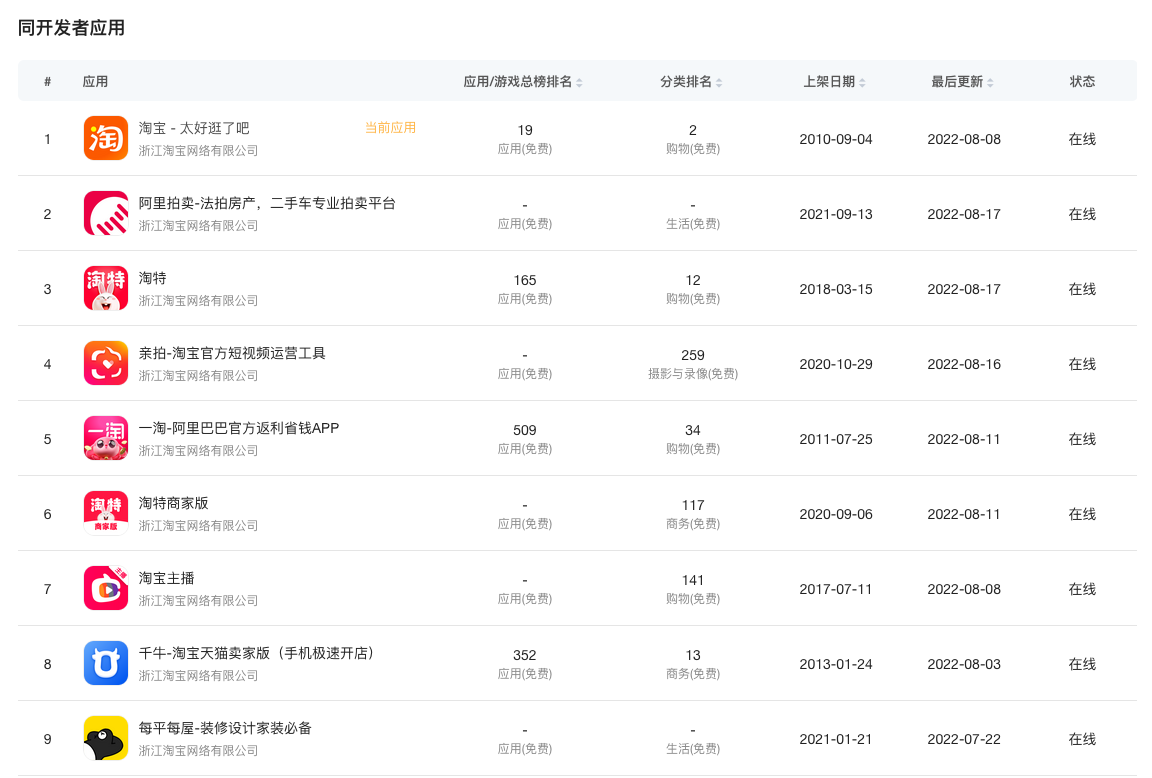Screen dimensions: 1152x778
Task: Open 阿里拍卖-法拍房产 app name link
Action: pos(267,203)
